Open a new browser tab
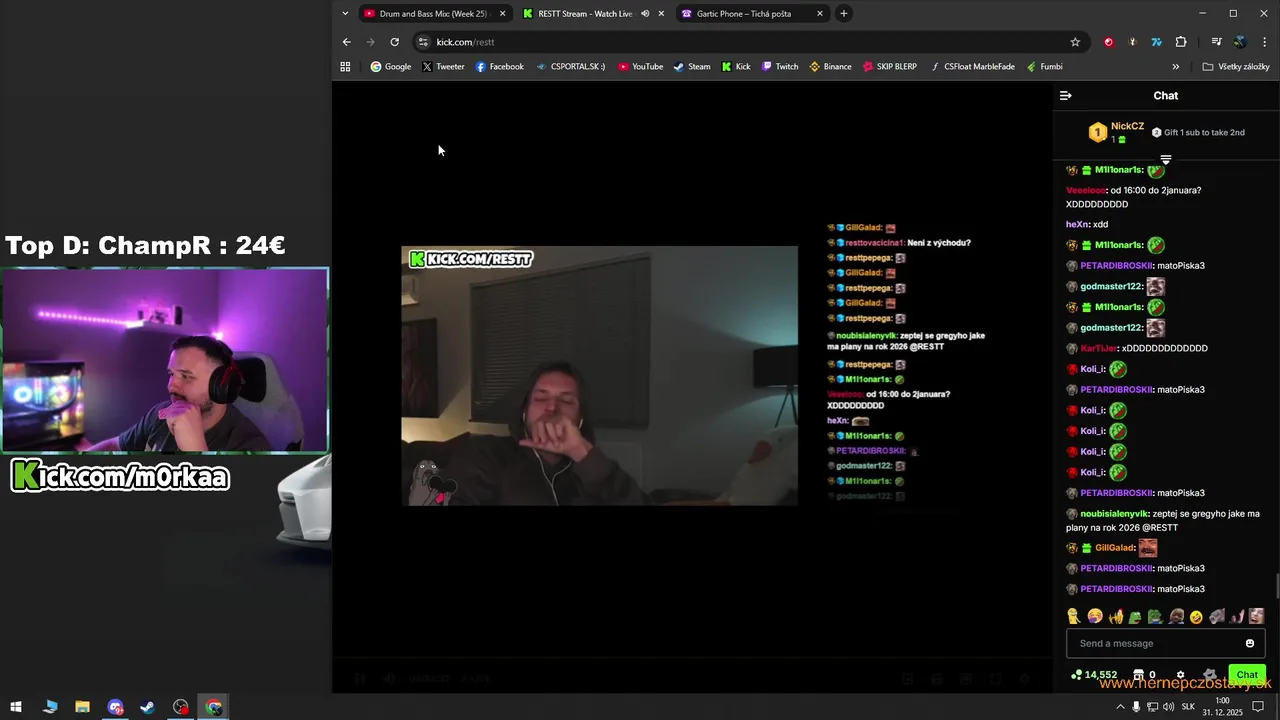Image resolution: width=1280 pixels, height=720 pixels. tap(844, 14)
